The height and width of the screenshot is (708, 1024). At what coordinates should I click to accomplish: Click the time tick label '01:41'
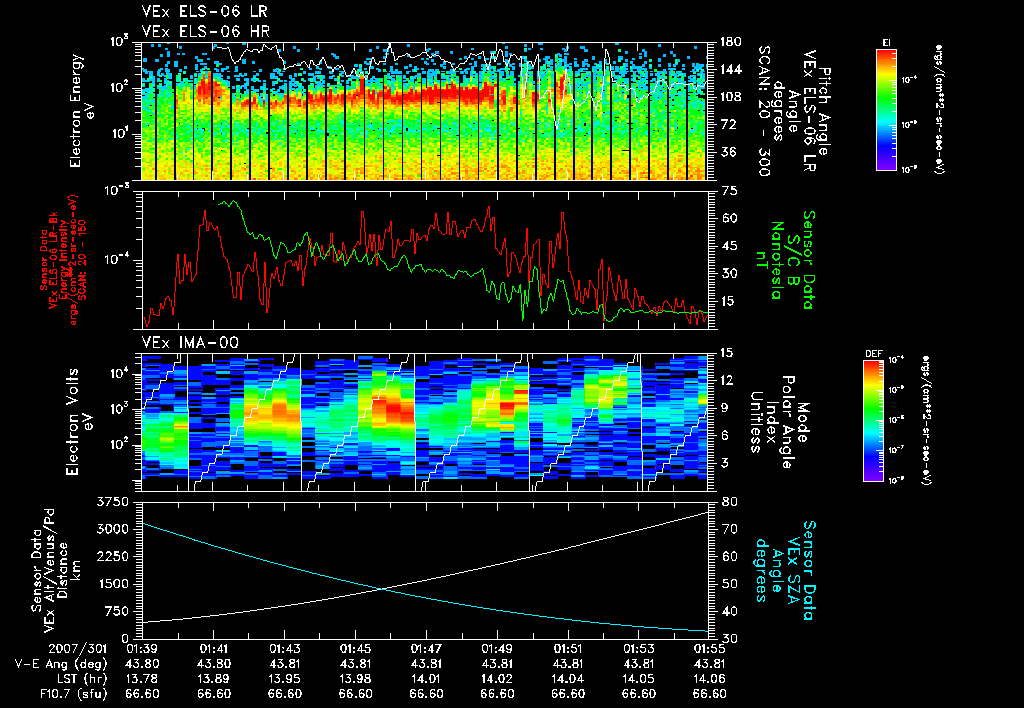(214, 649)
